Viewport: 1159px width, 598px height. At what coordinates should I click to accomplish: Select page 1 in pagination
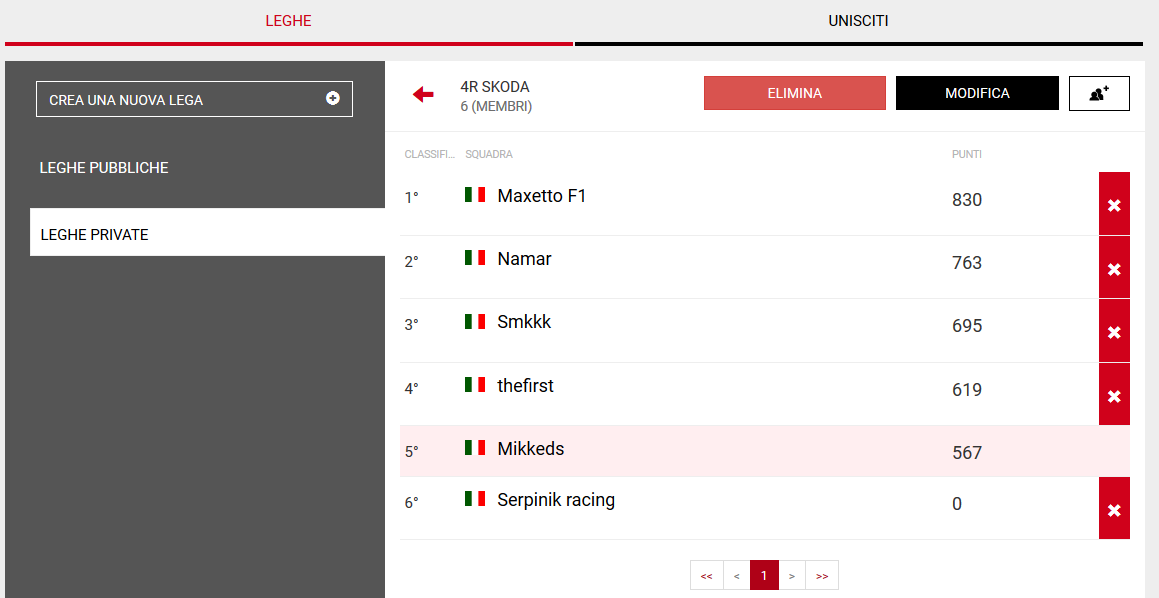(x=764, y=576)
